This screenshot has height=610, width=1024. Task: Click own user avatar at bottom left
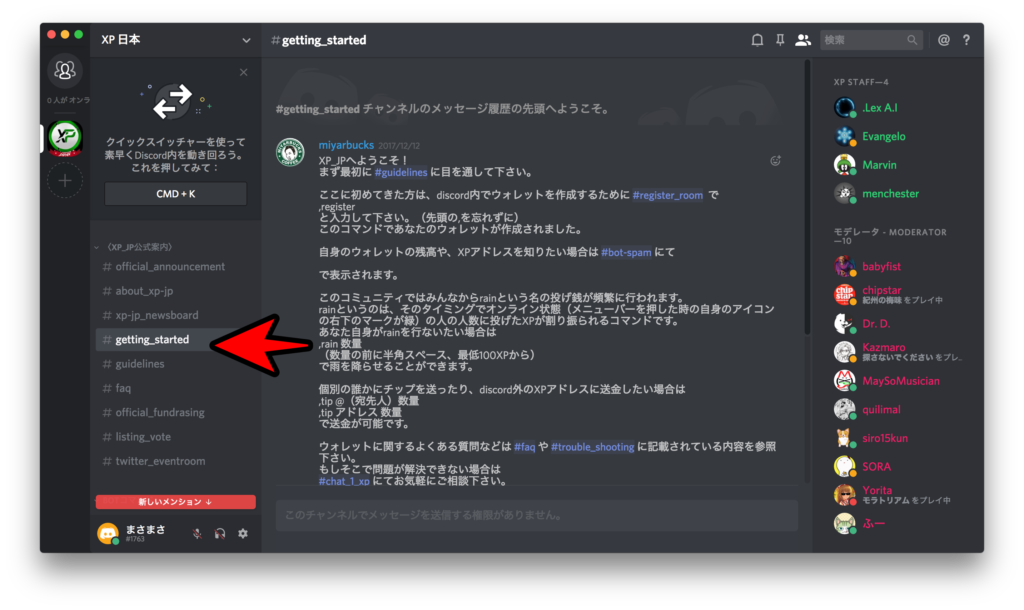[108, 534]
